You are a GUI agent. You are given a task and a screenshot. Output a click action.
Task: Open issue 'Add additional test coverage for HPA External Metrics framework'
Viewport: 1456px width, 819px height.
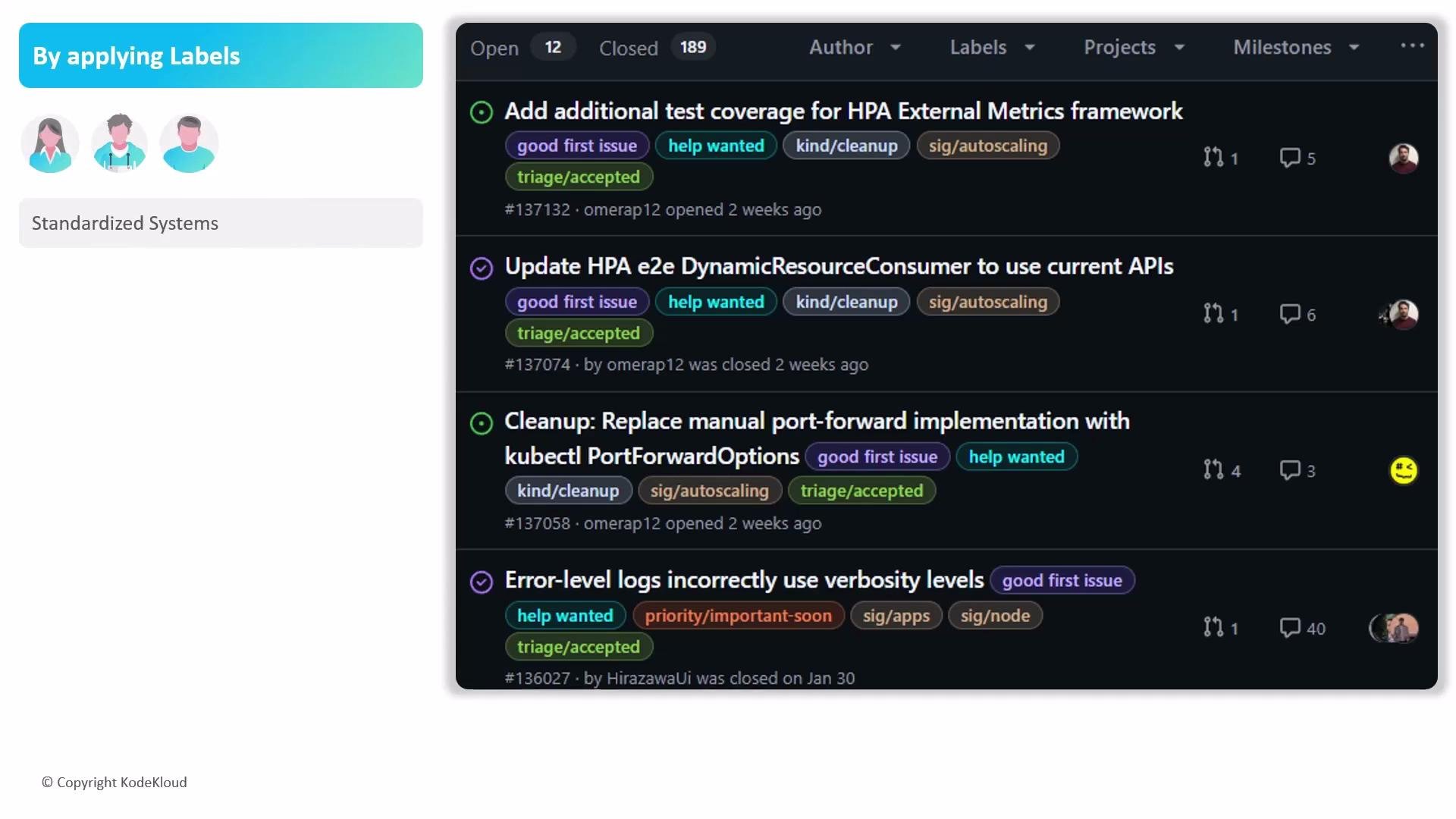click(x=843, y=111)
